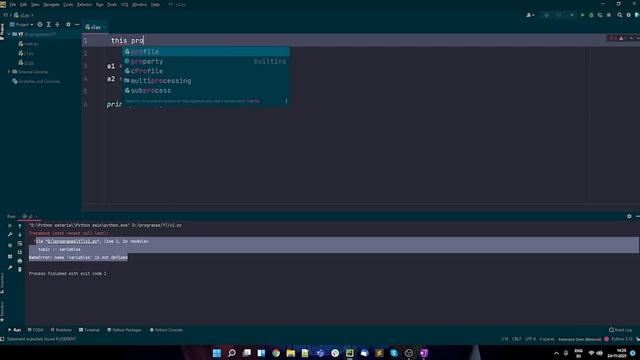Screen dimensions: 640x360
Task: Clear console with trash icon
Action: point(20,269)
